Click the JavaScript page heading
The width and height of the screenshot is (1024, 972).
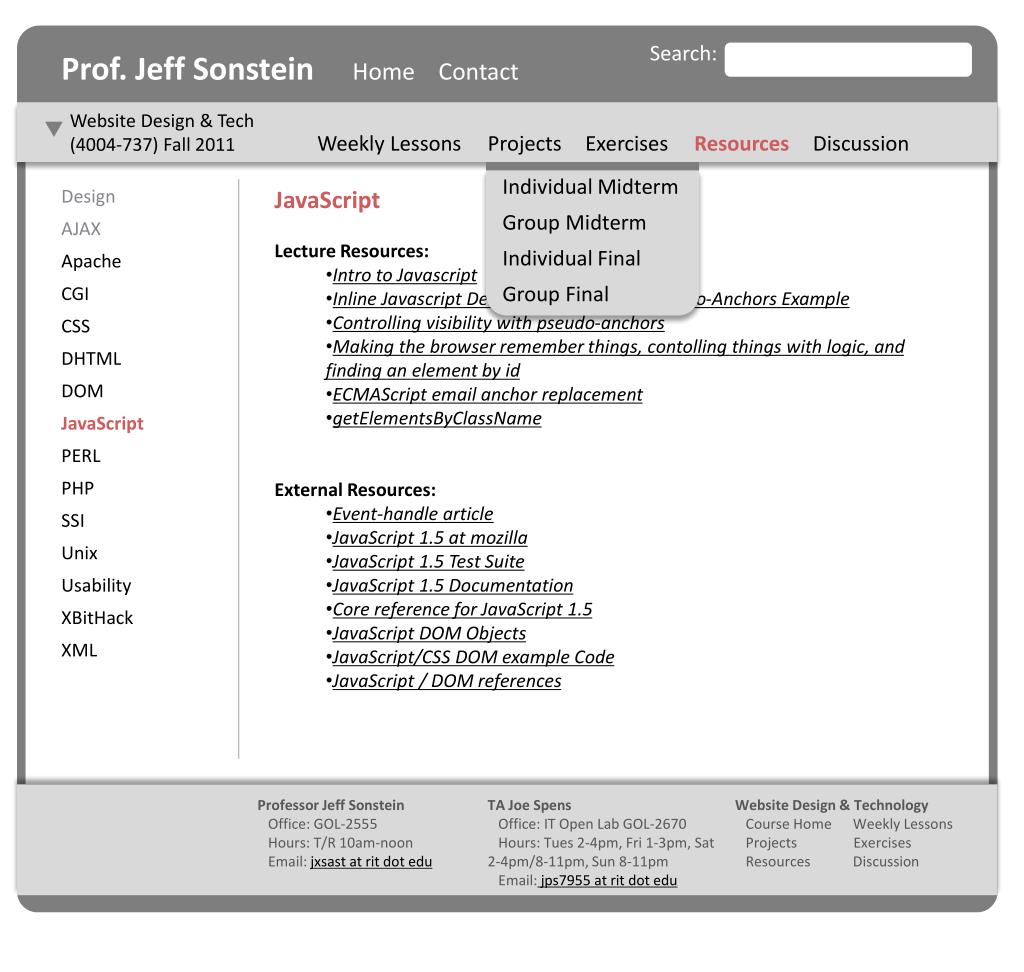[x=327, y=201]
